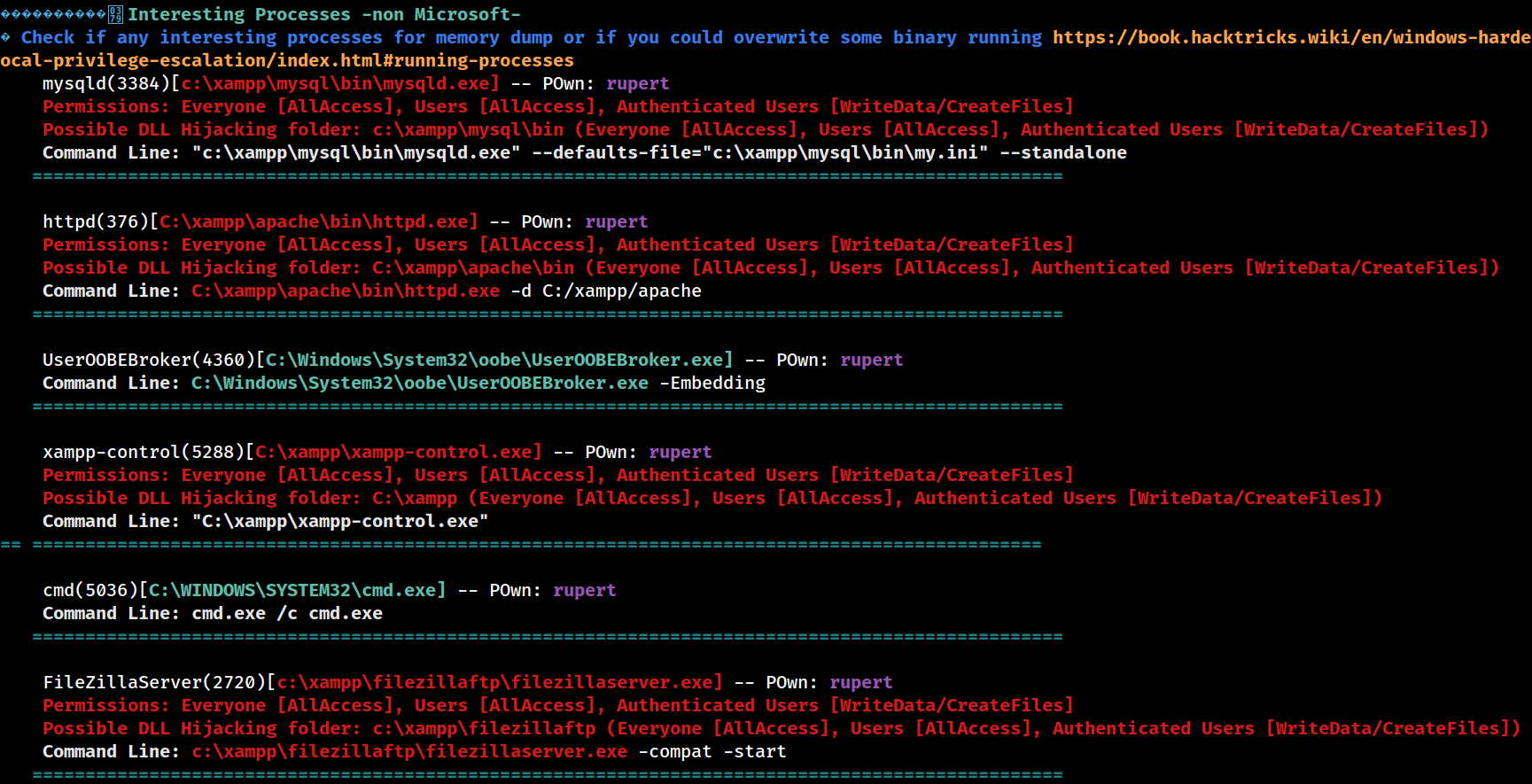Image resolution: width=1532 pixels, height=784 pixels.
Task: Click the Permissions line under mysqld
Action: pos(558,106)
